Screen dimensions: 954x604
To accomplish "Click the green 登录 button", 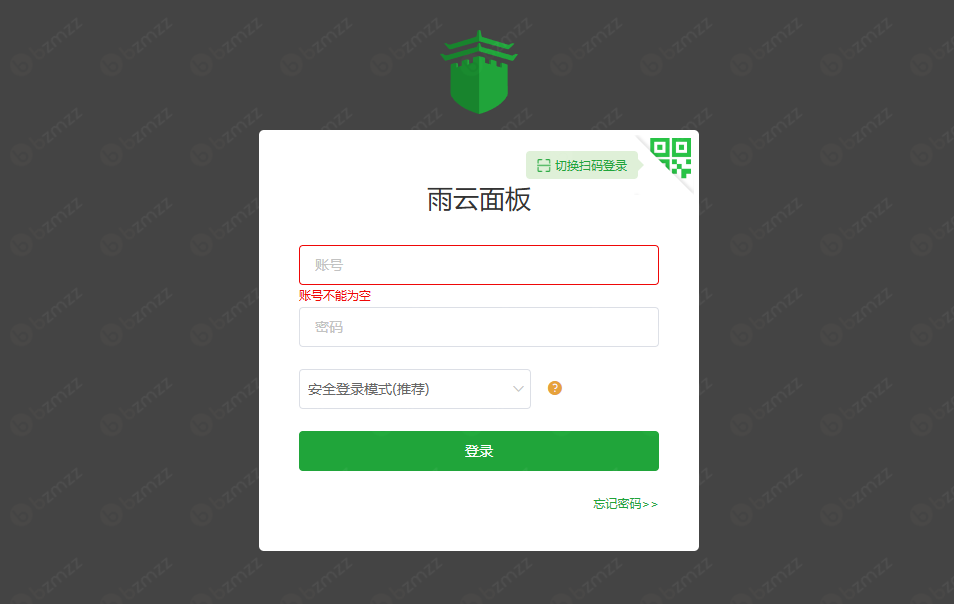I will (479, 451).
